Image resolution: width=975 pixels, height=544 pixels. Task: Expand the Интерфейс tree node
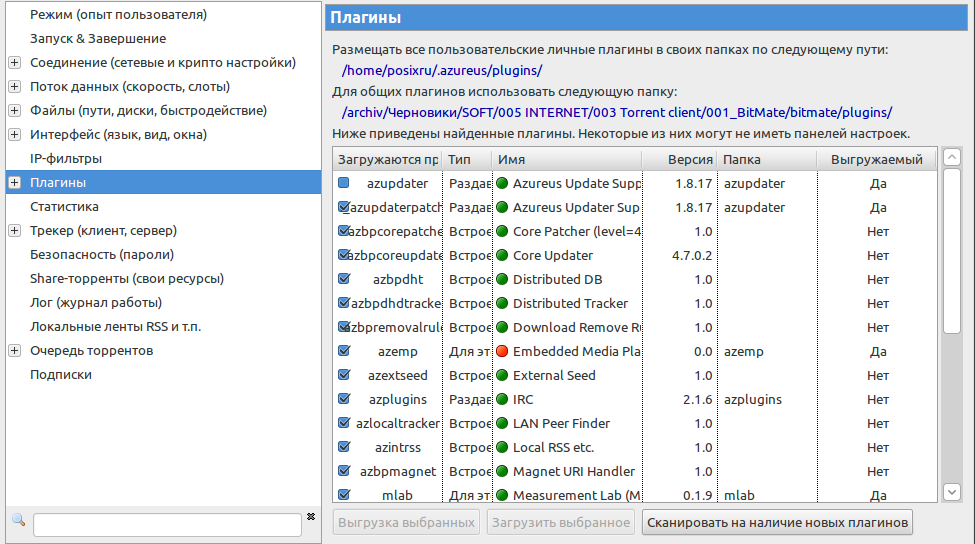tap(15, 134)
